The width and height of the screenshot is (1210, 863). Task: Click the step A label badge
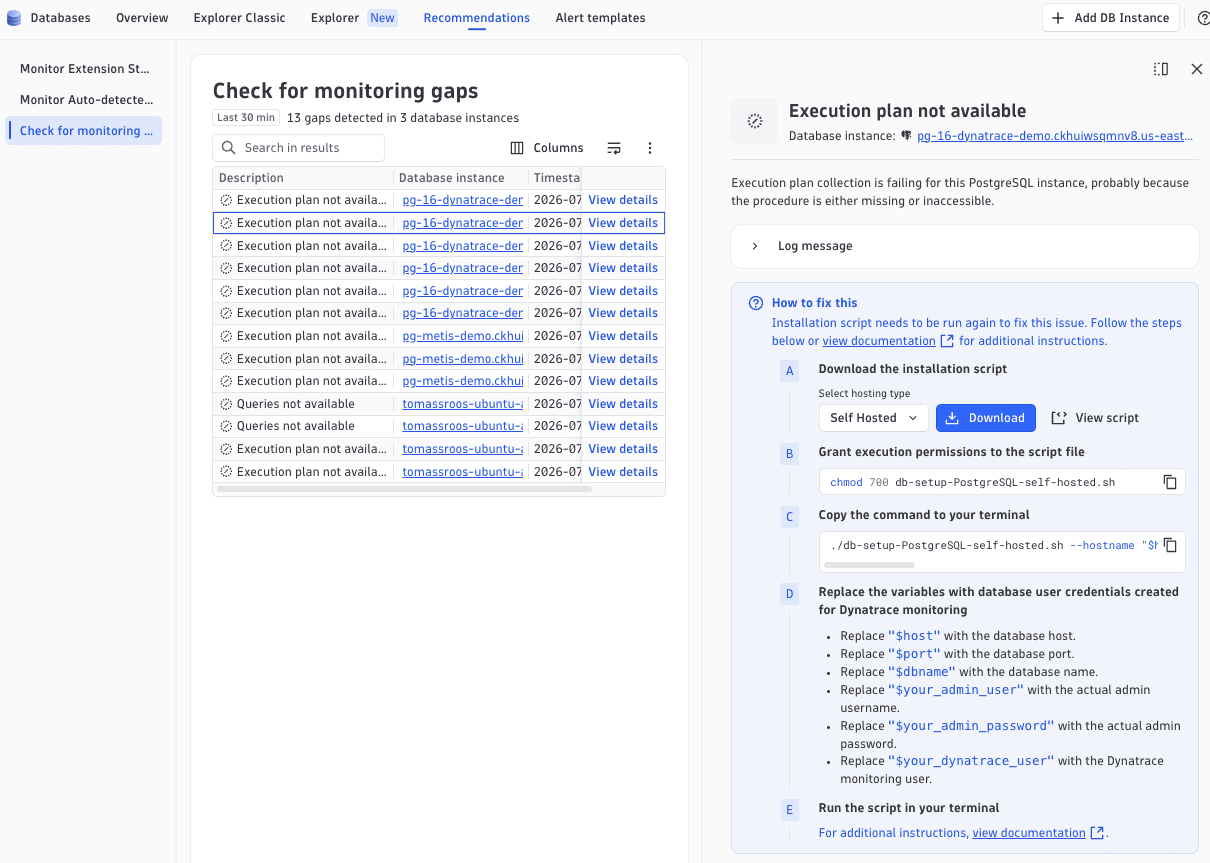point(789,371)
